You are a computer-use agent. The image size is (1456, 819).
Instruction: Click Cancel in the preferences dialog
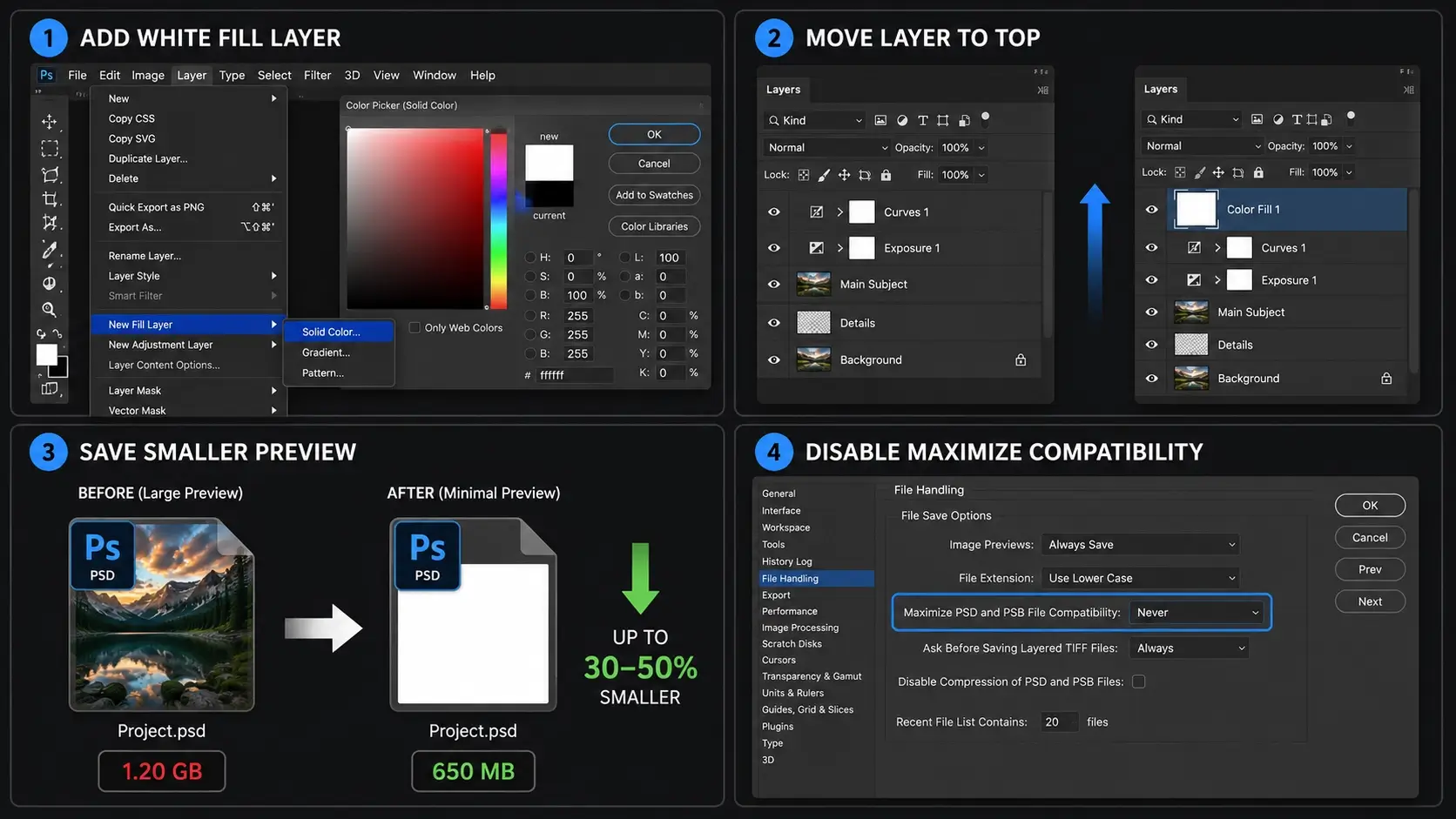(1370, 538)
